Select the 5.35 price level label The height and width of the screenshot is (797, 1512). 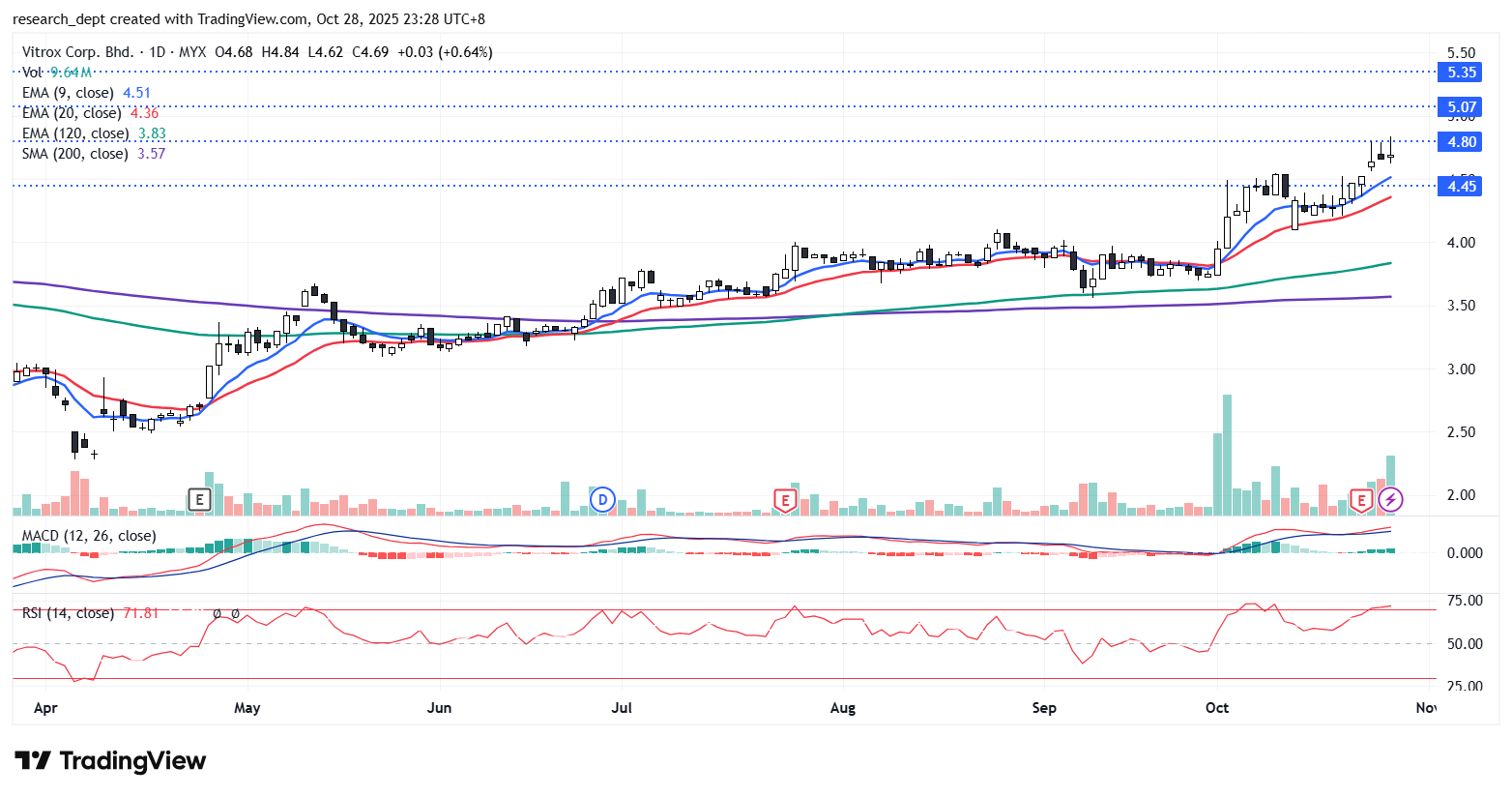[x=1461, y=73]
